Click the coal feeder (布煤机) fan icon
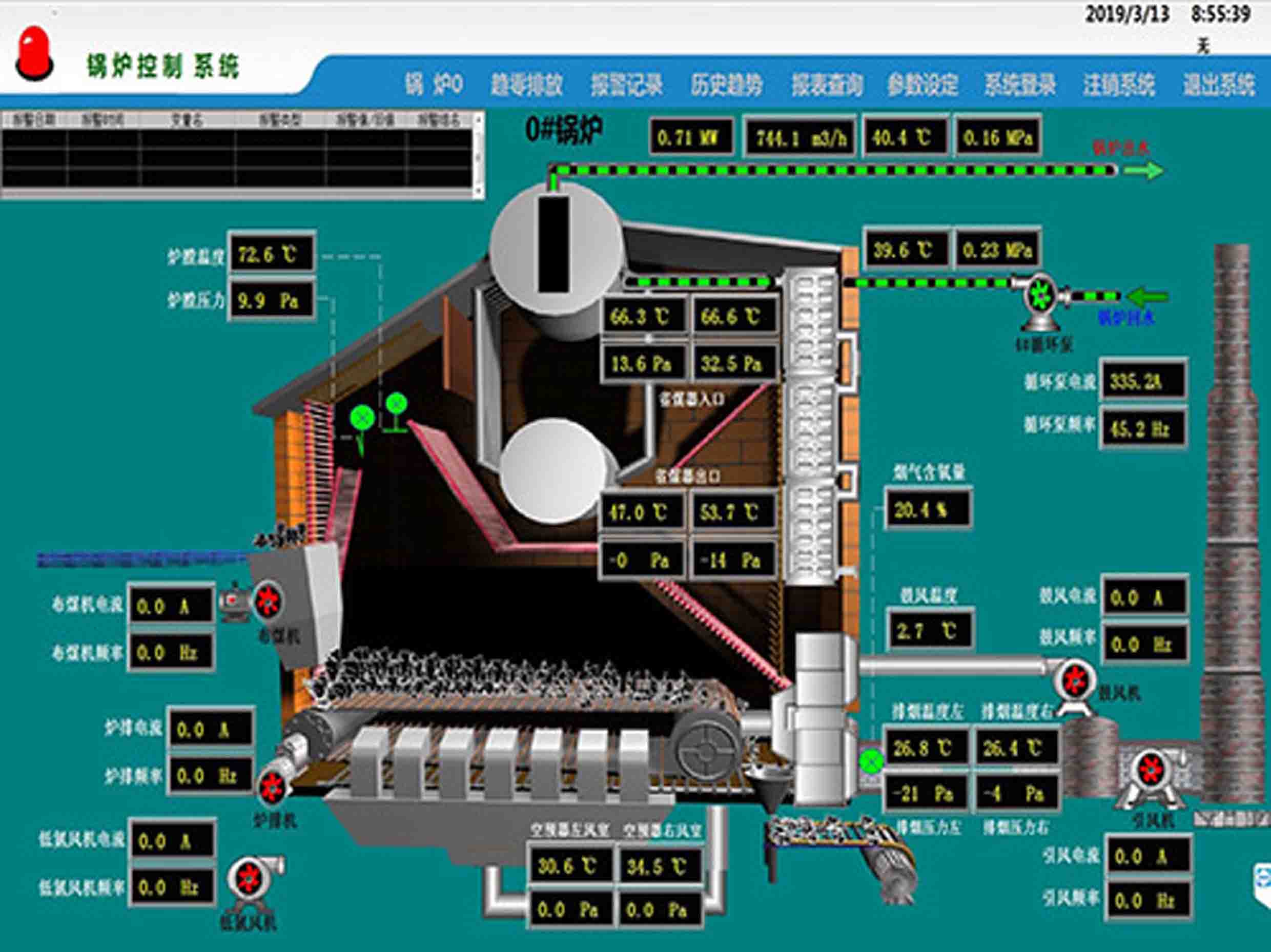Screen dimensions: 1271x952 coord(267,601)
